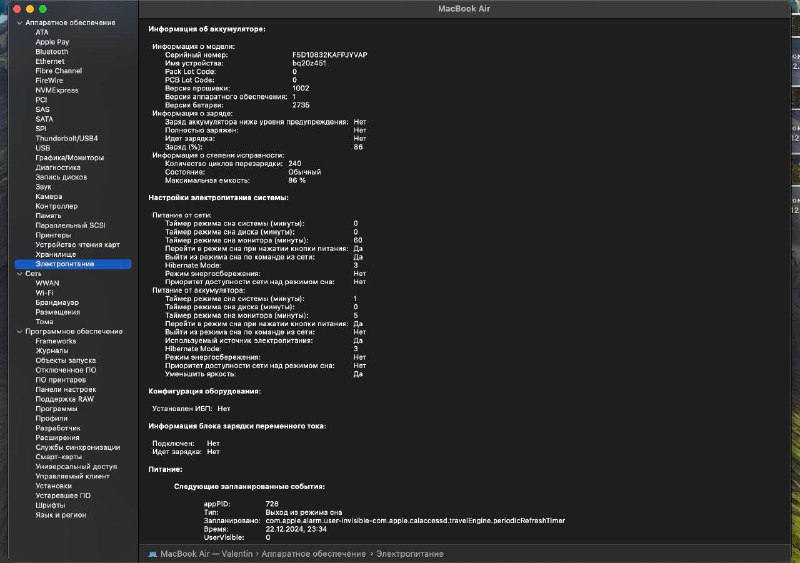Image resolution: width=800 pixels, height=563 pixels.
Task: Collapse the Аппаратное обеспечение section
Action: (x=19, y=22)
